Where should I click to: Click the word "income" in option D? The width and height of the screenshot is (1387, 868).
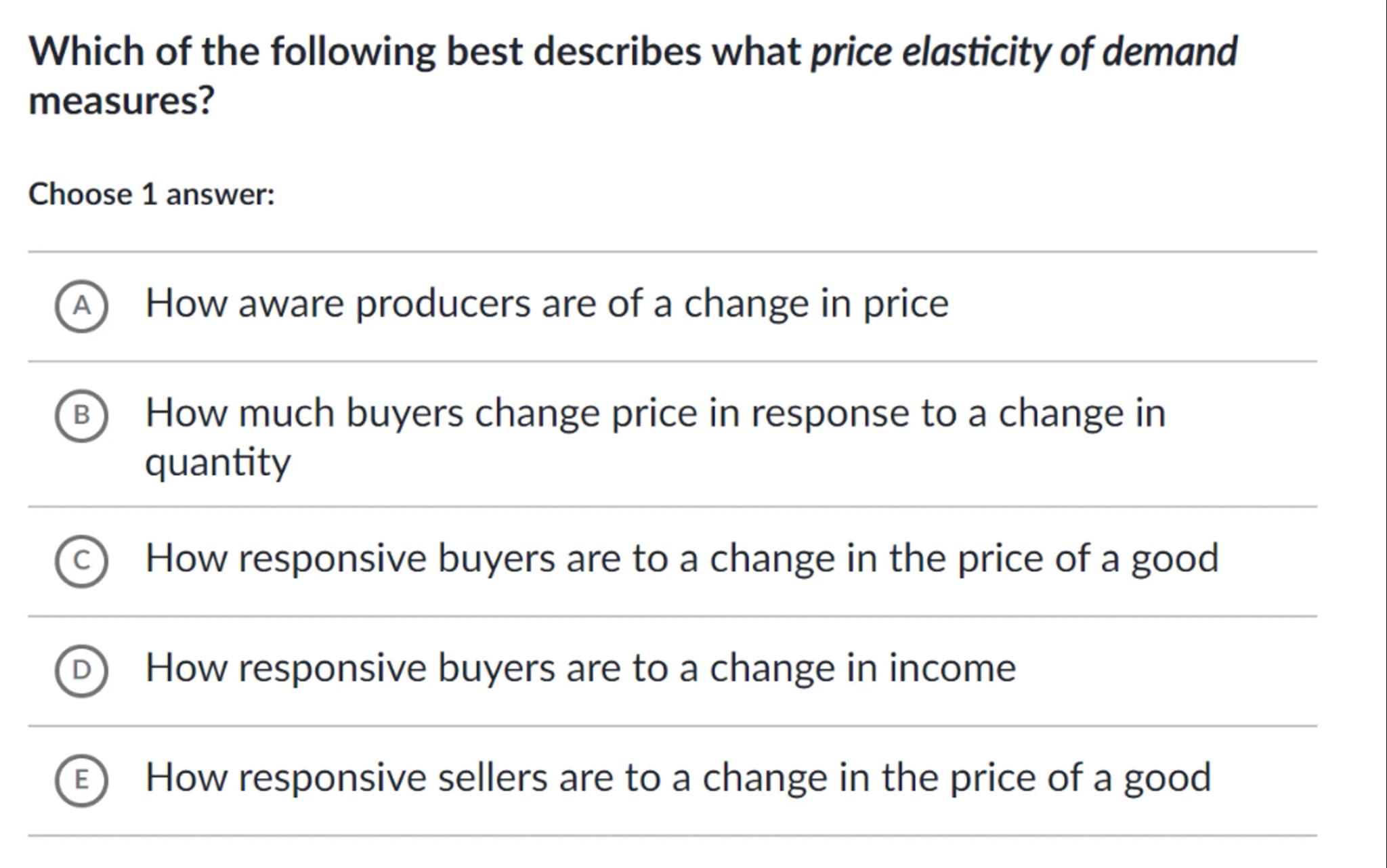952,668
